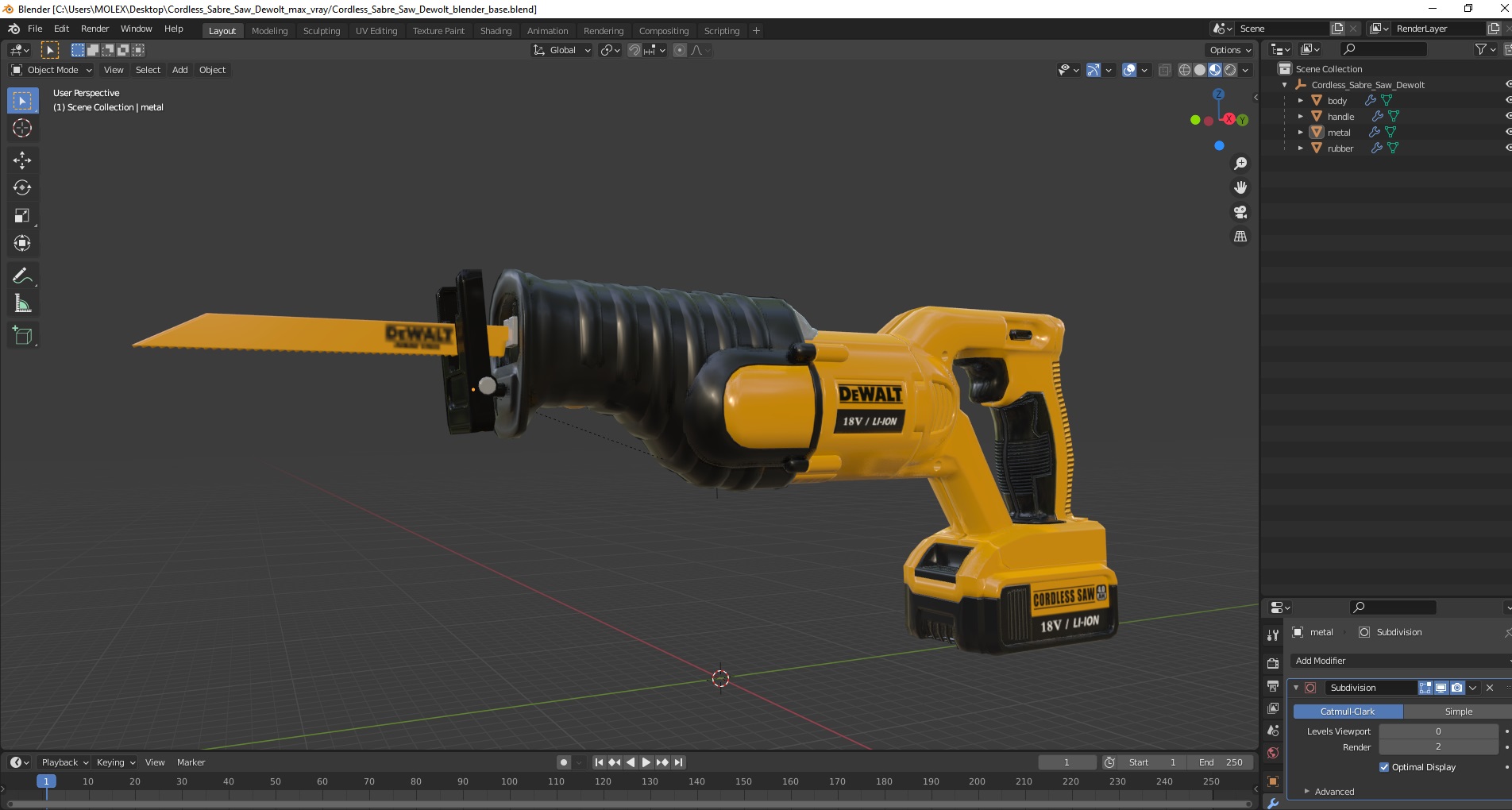This screenshot has width=1512, height=810.
Task: Switch to solid viewport shading
Action: pos(1200,70)
